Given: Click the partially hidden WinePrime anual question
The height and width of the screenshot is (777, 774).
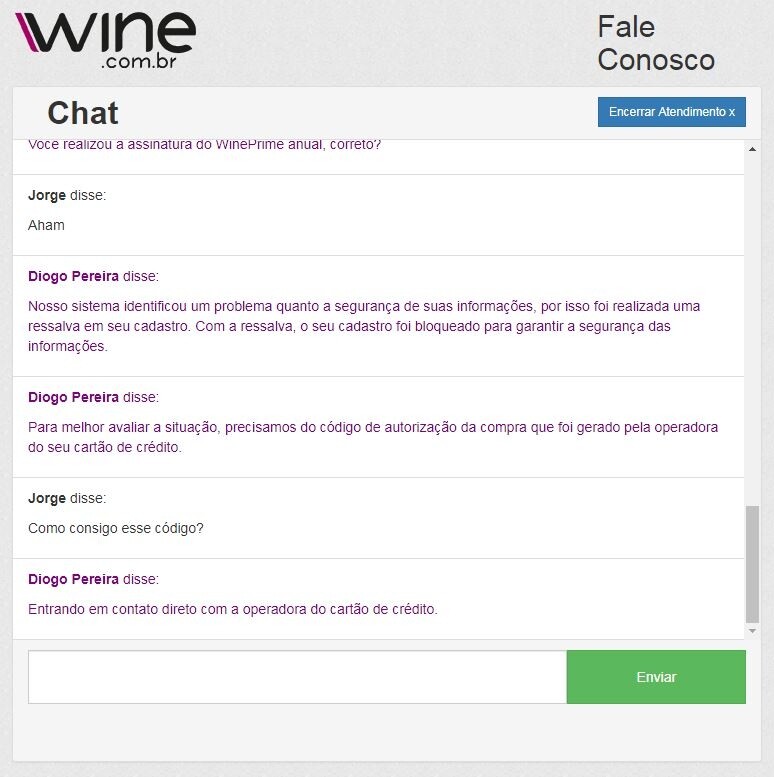Looking at the screenshot, I should pos(204,145).
